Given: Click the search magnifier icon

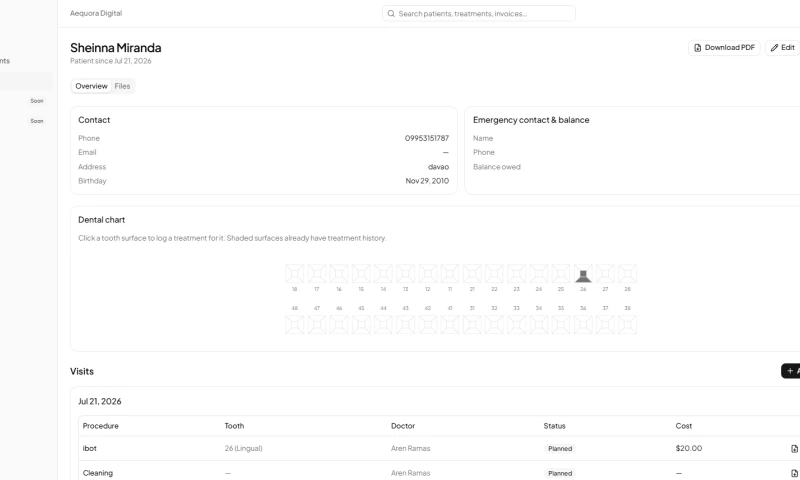Looking at the screenshot, I should (x=391, y=14).
